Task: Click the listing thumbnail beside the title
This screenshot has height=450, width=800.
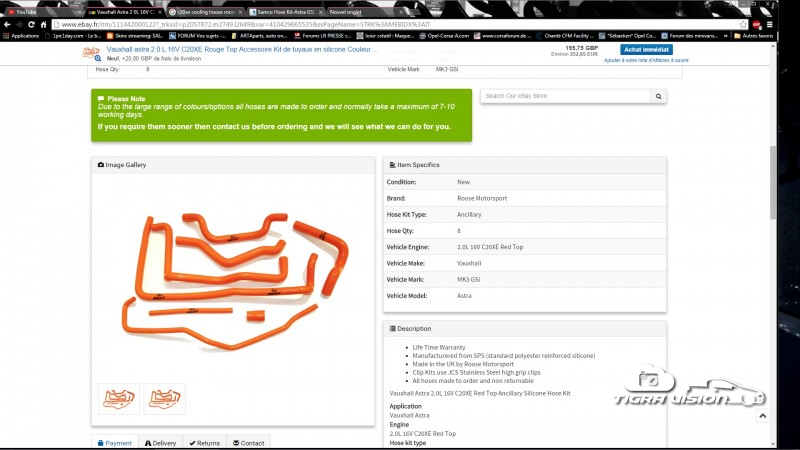Action: click(x=92, y=52)
